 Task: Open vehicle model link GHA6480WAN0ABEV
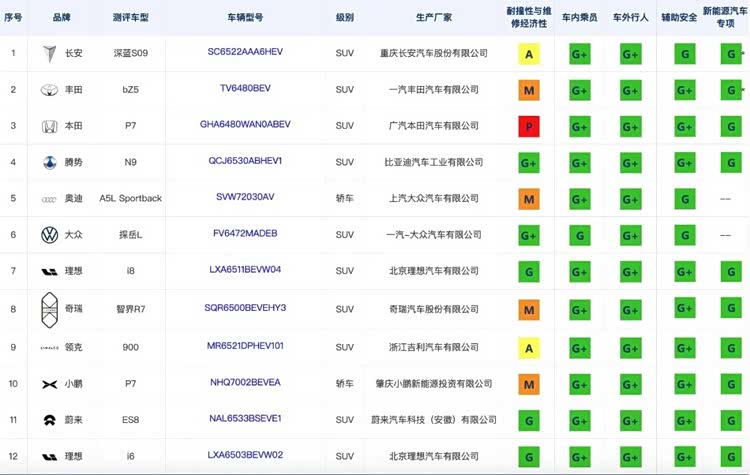[x=245, y=125]
